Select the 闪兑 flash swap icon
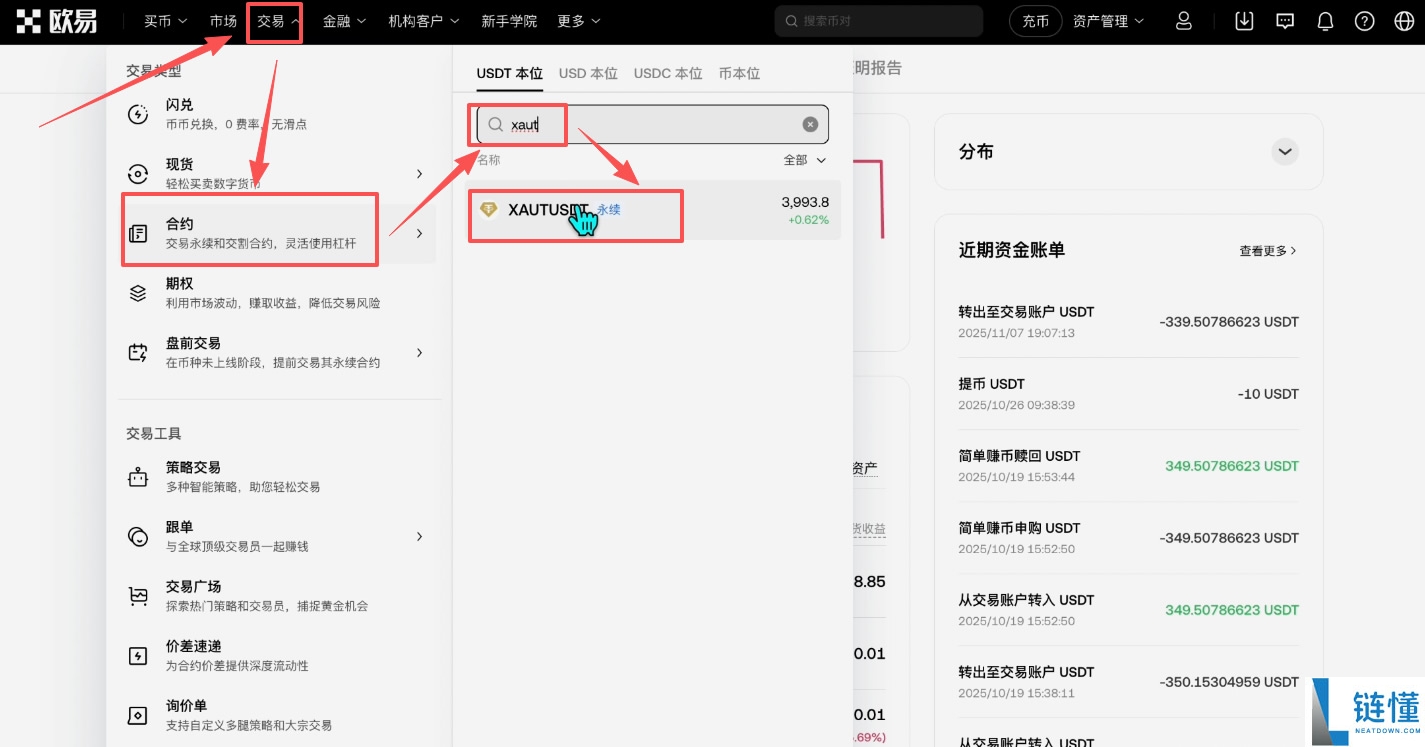1425x747 pixels. 138,113
